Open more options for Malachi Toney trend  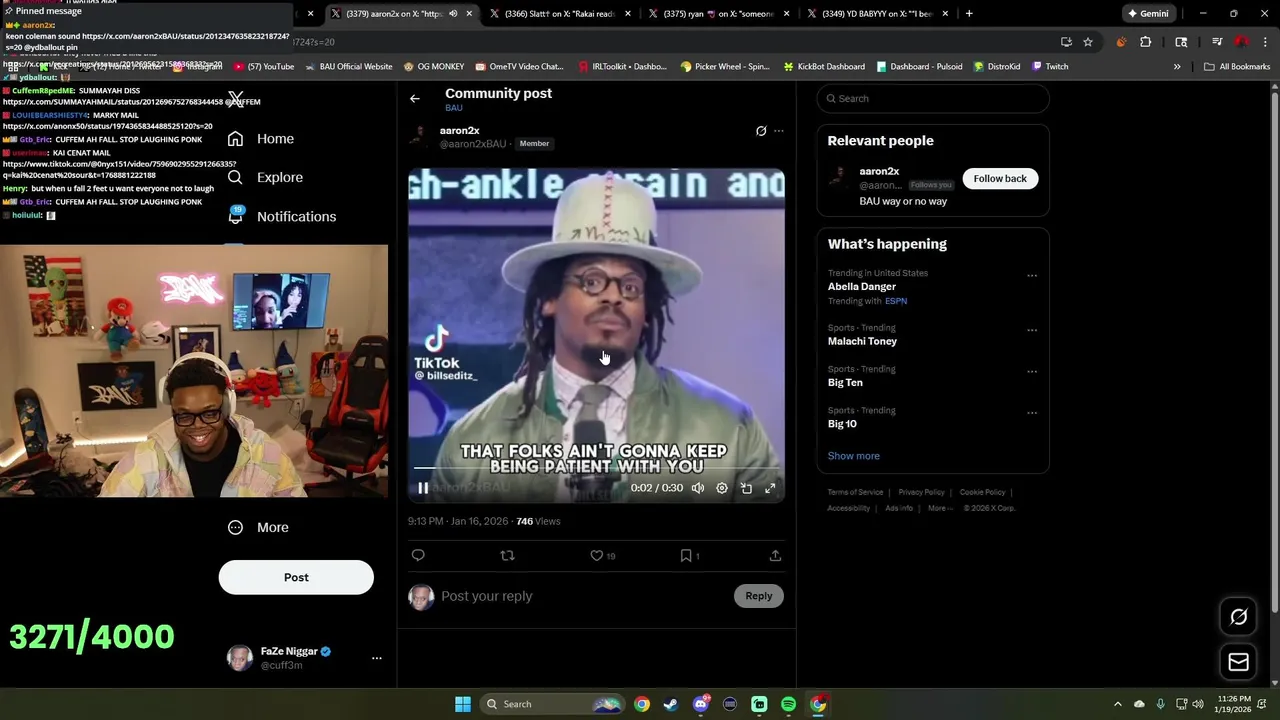click(x=1032, y=330)
